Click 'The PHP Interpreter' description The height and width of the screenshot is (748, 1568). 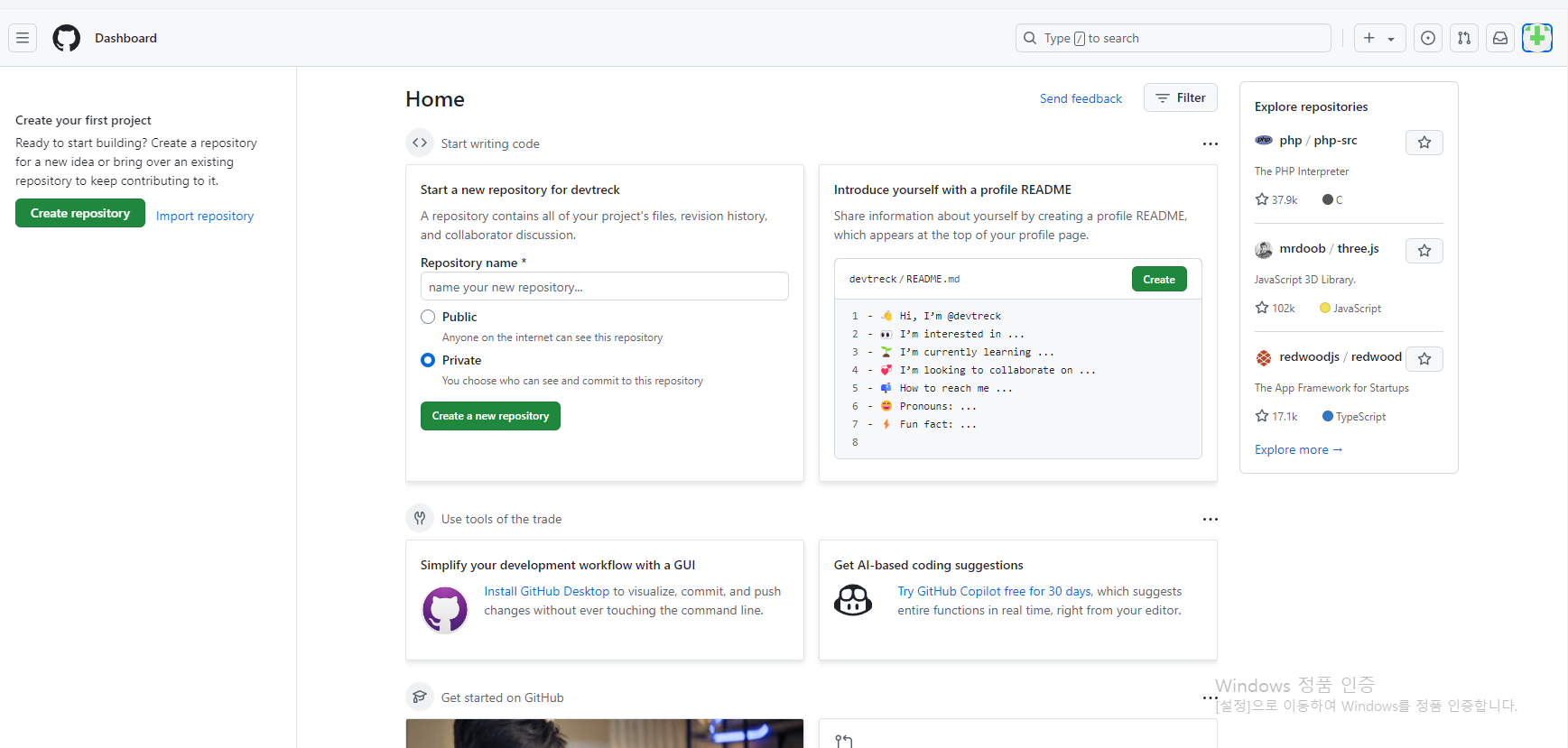coord(1302,171)
